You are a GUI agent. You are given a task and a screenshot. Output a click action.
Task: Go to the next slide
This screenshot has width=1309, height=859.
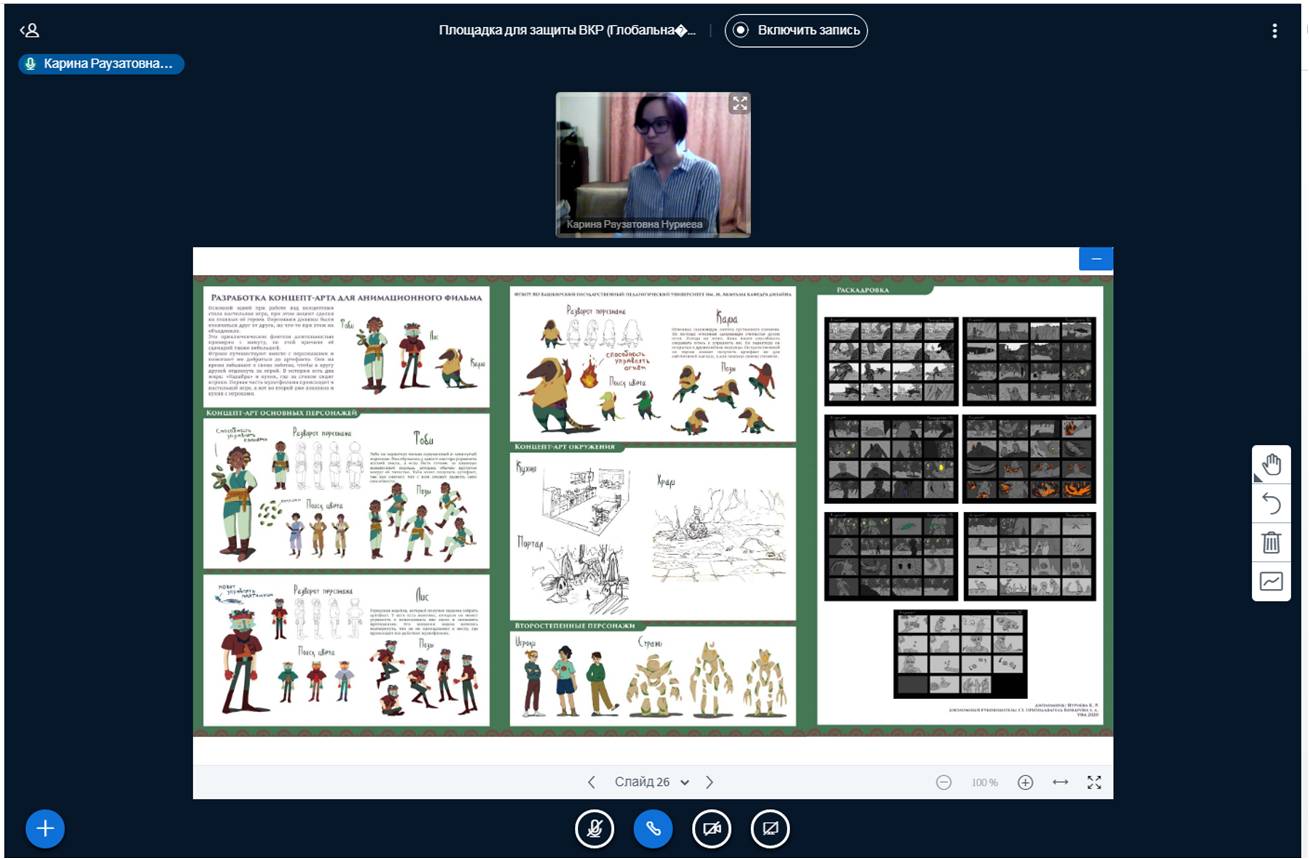point(710,782)
